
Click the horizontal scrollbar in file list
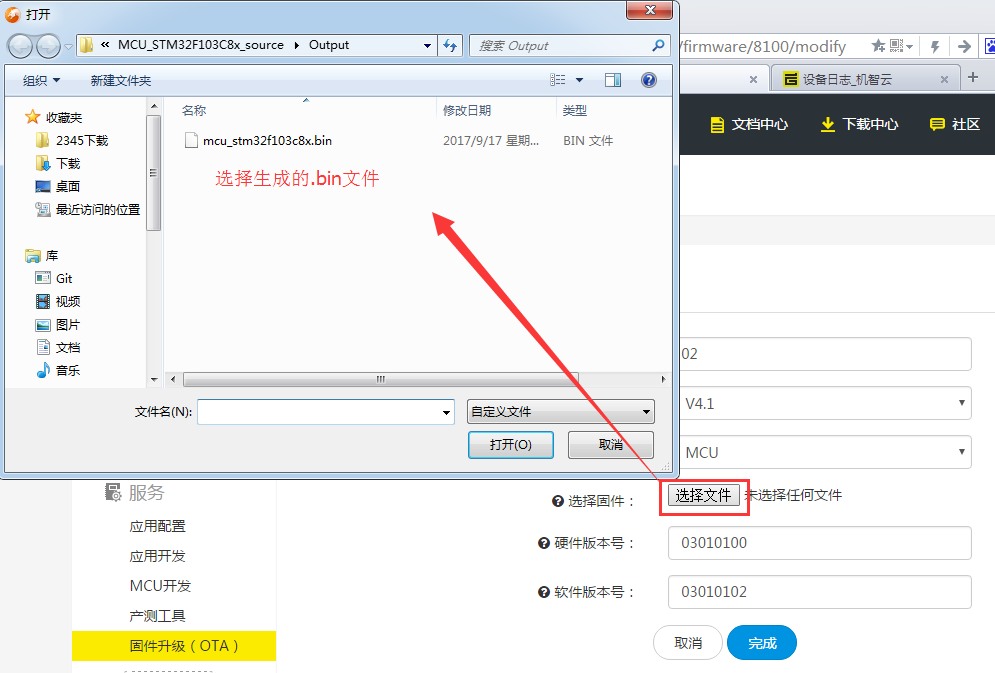coord(380,379)
